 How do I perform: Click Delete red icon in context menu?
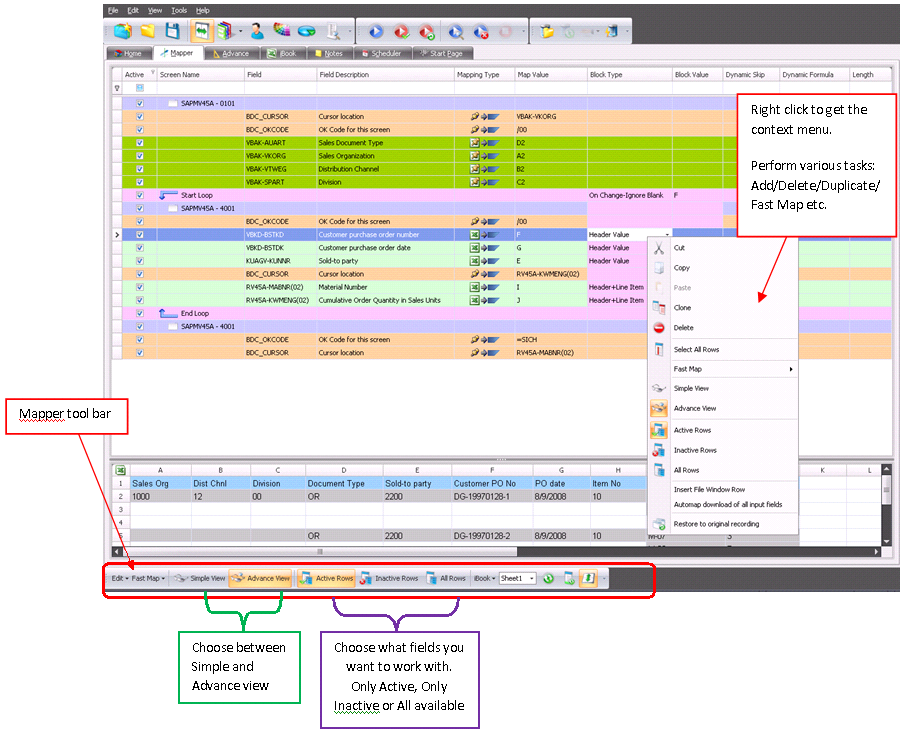659,328
